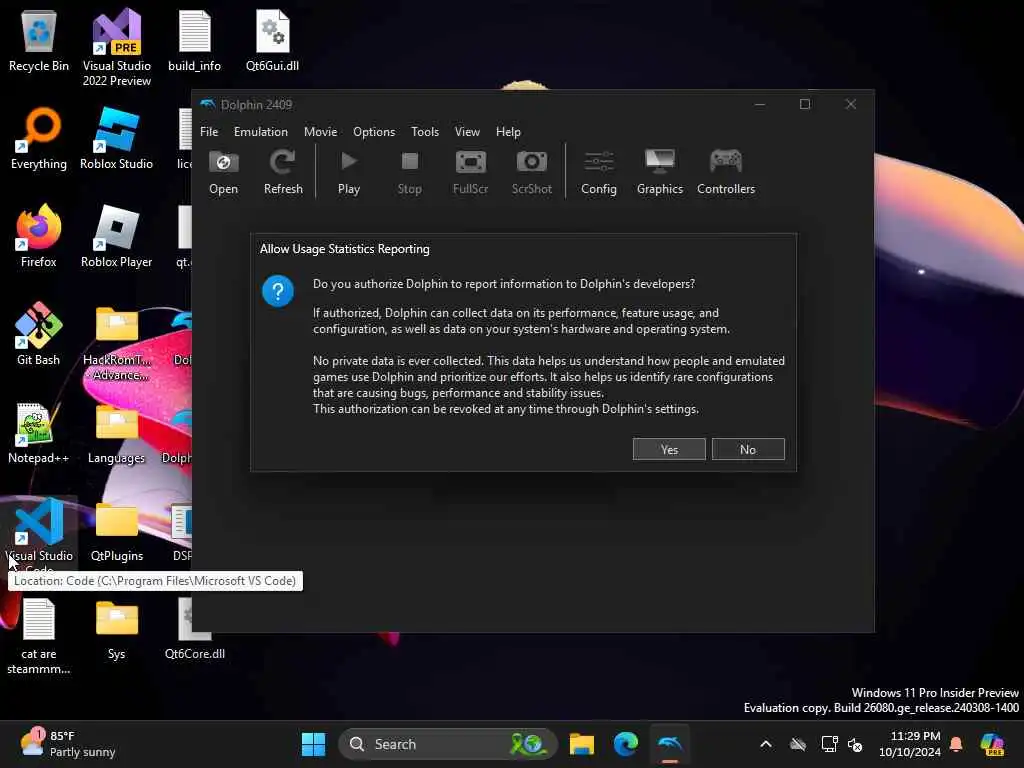Open the View menu
The image size is (1024, 768).
(x=468, y=132)
